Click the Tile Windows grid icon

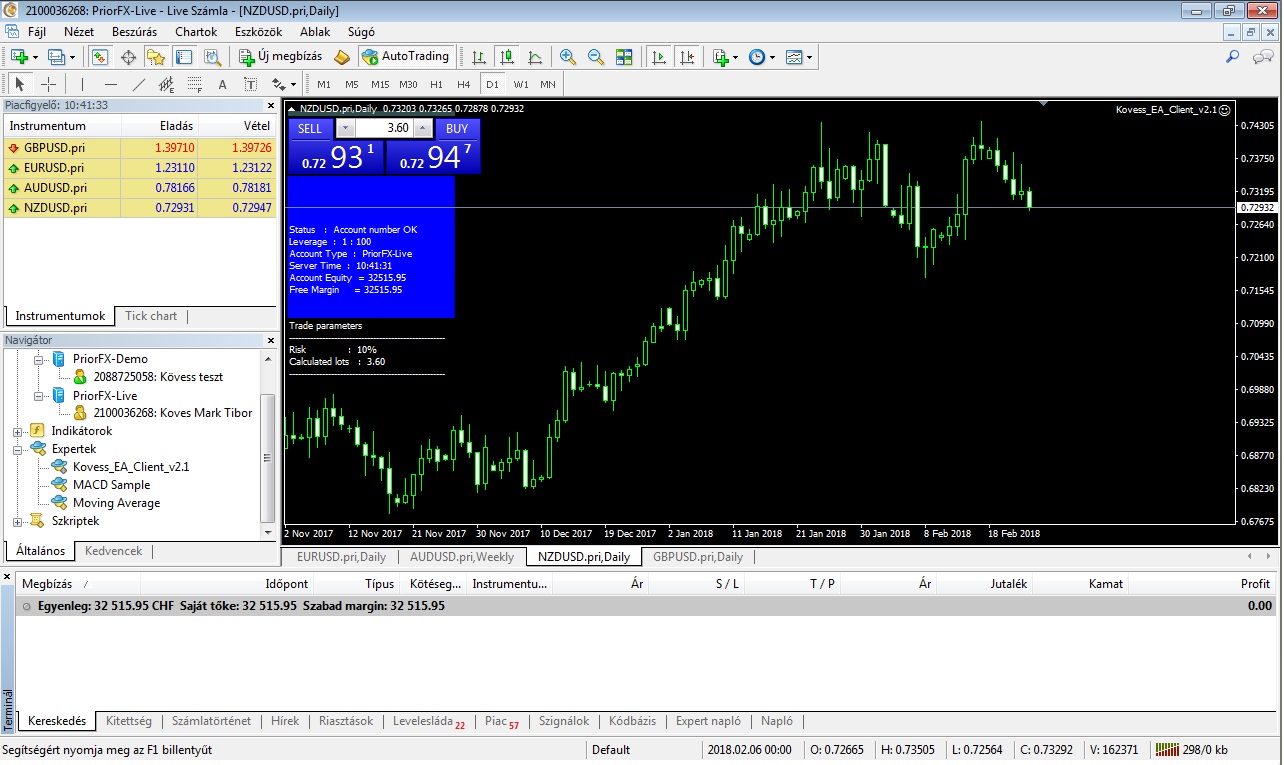coord(624,57)
